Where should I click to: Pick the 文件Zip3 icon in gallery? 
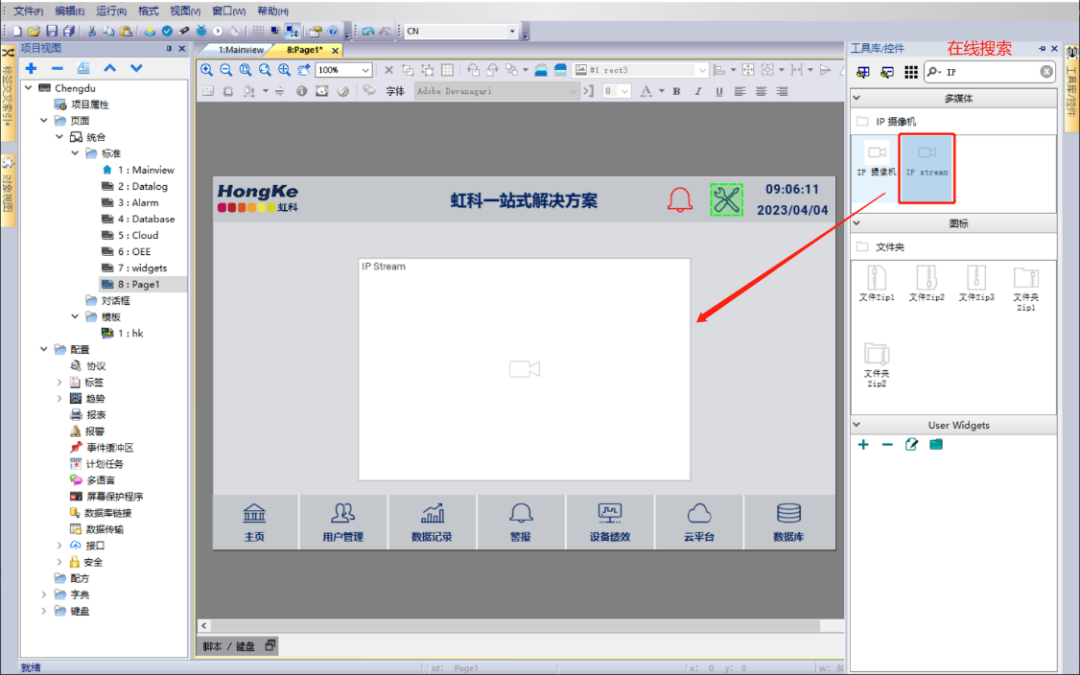(x=976, y=283)
